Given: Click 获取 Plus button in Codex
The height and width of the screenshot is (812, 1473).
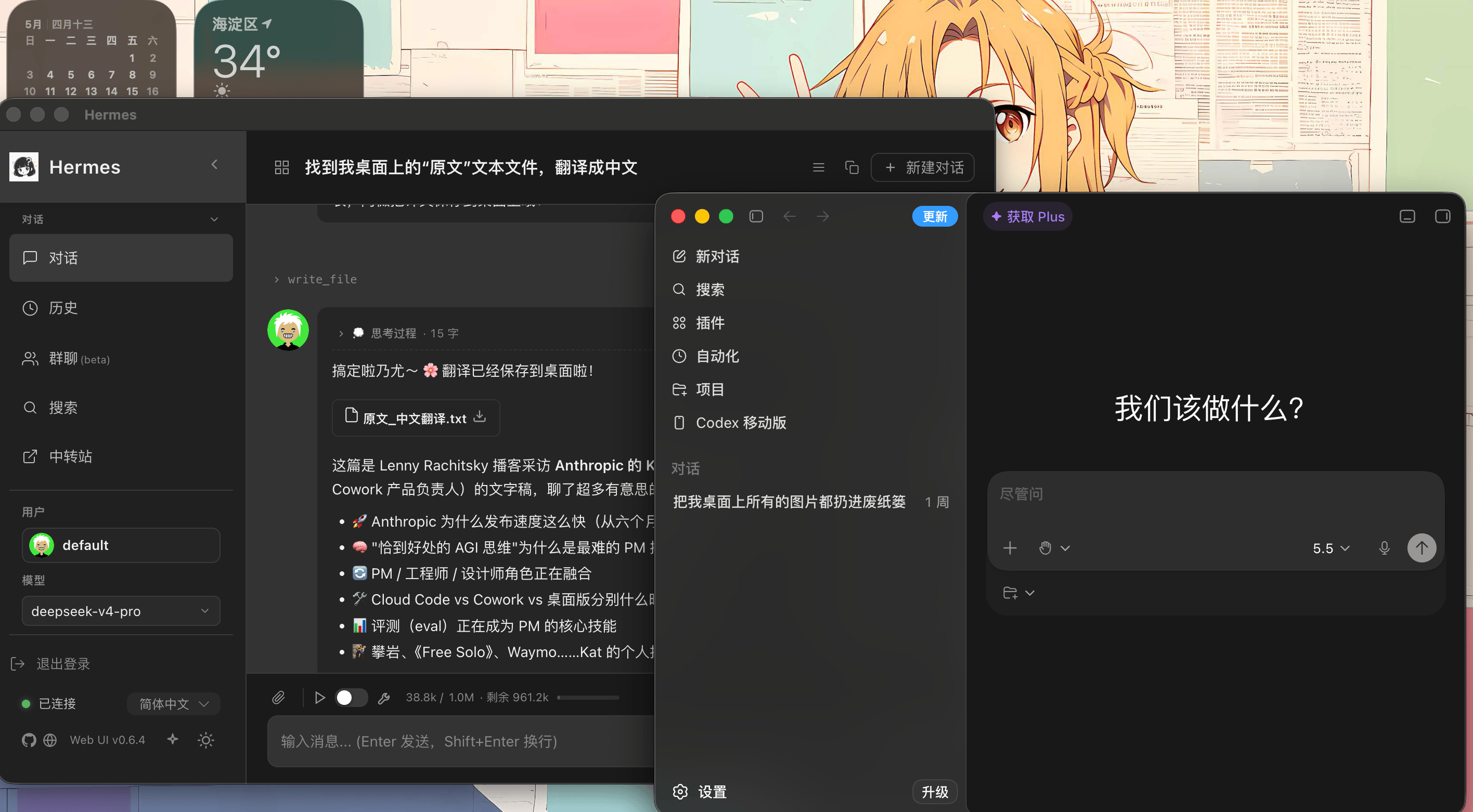Looking at the screenshot, I should pyautogui.click(x=1027, y=217).
